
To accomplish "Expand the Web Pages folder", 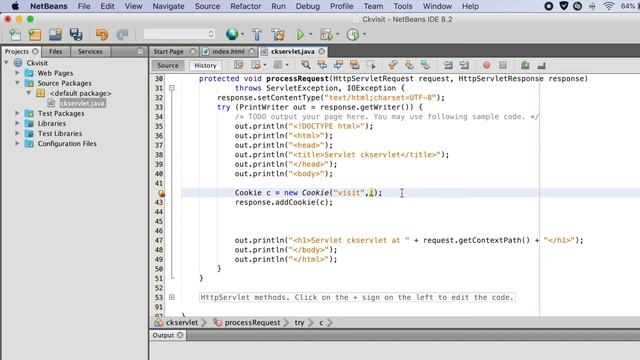I will (17, 73).
